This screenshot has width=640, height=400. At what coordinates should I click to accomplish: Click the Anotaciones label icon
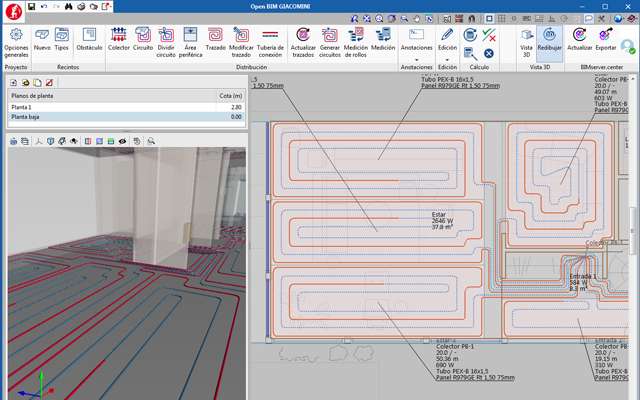coord(416,35)
